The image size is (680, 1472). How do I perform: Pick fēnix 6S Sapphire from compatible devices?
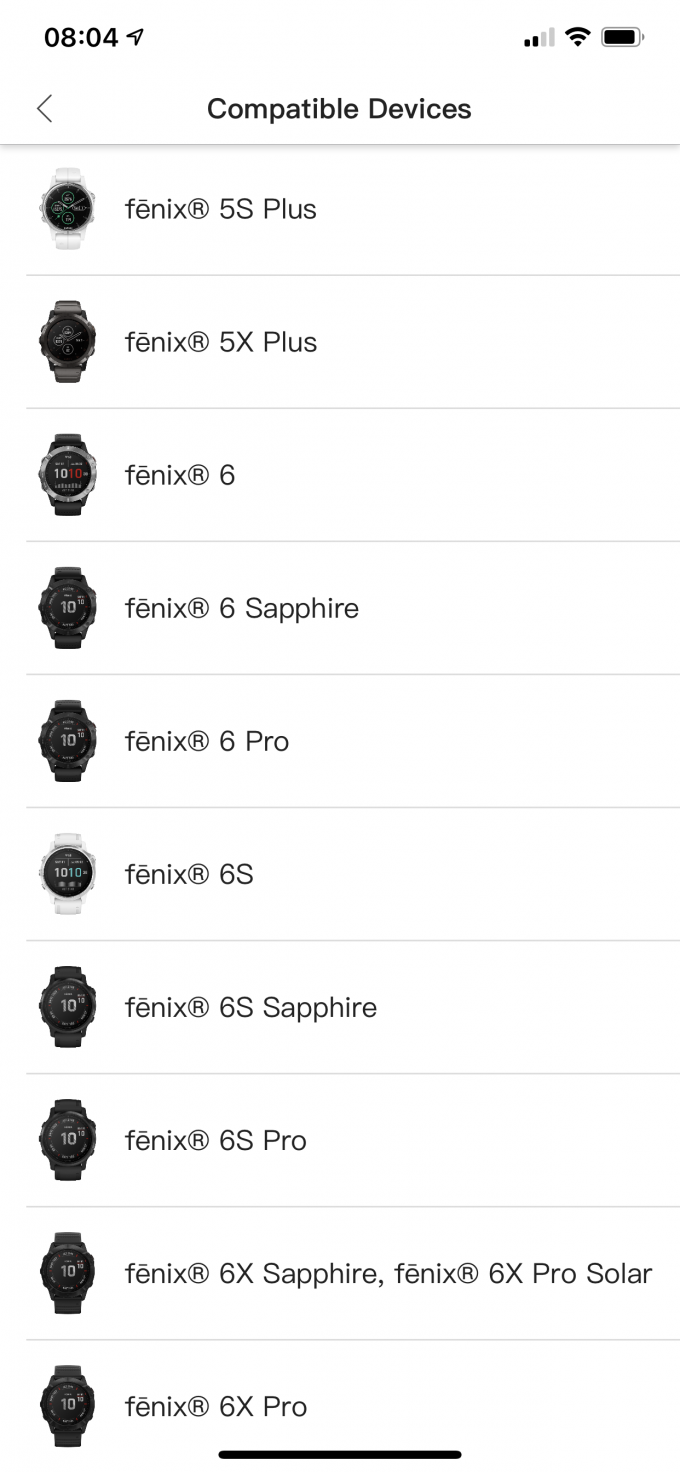(x=353, y=1007)
